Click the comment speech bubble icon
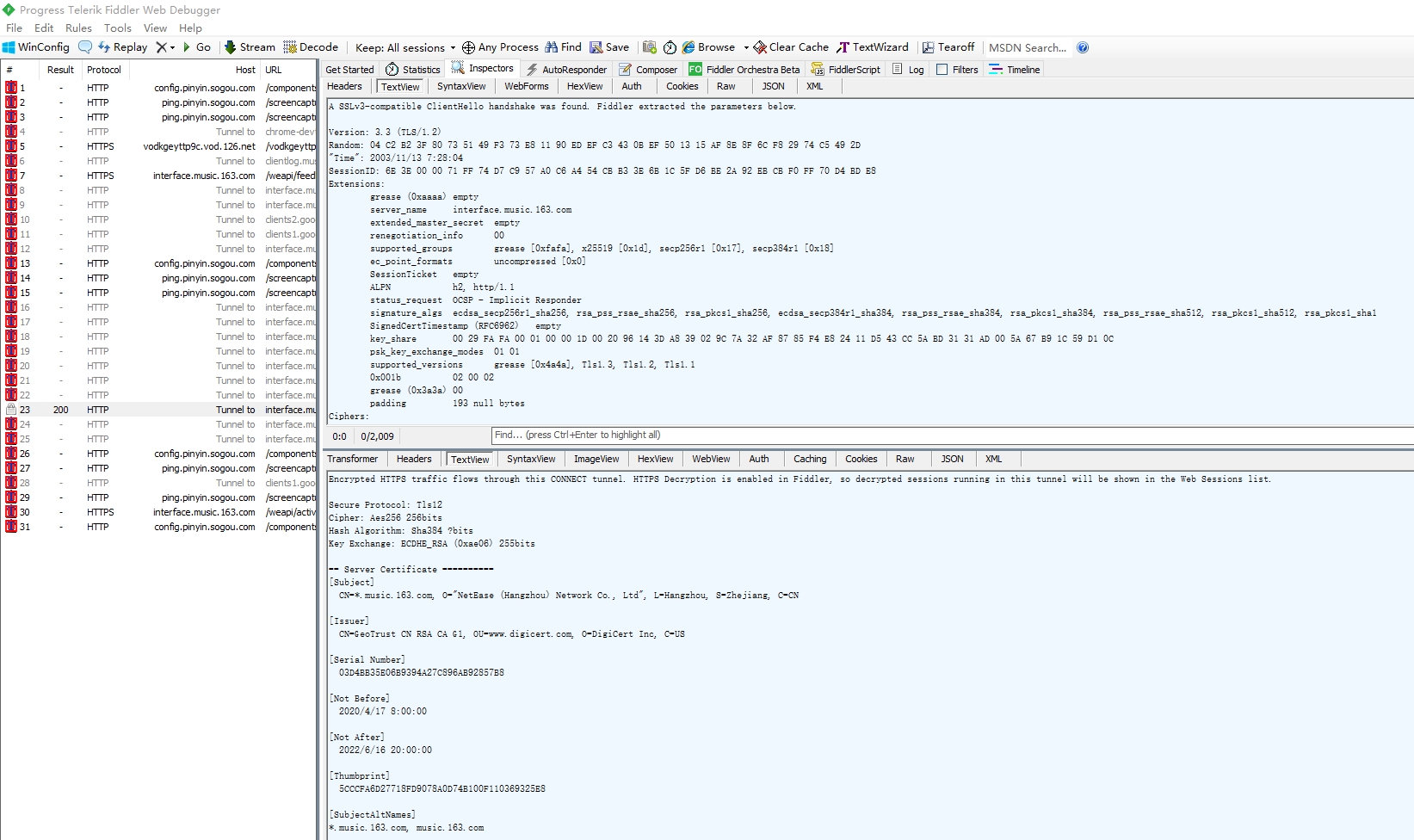The image size is (1414, 840). pos(85,47)
